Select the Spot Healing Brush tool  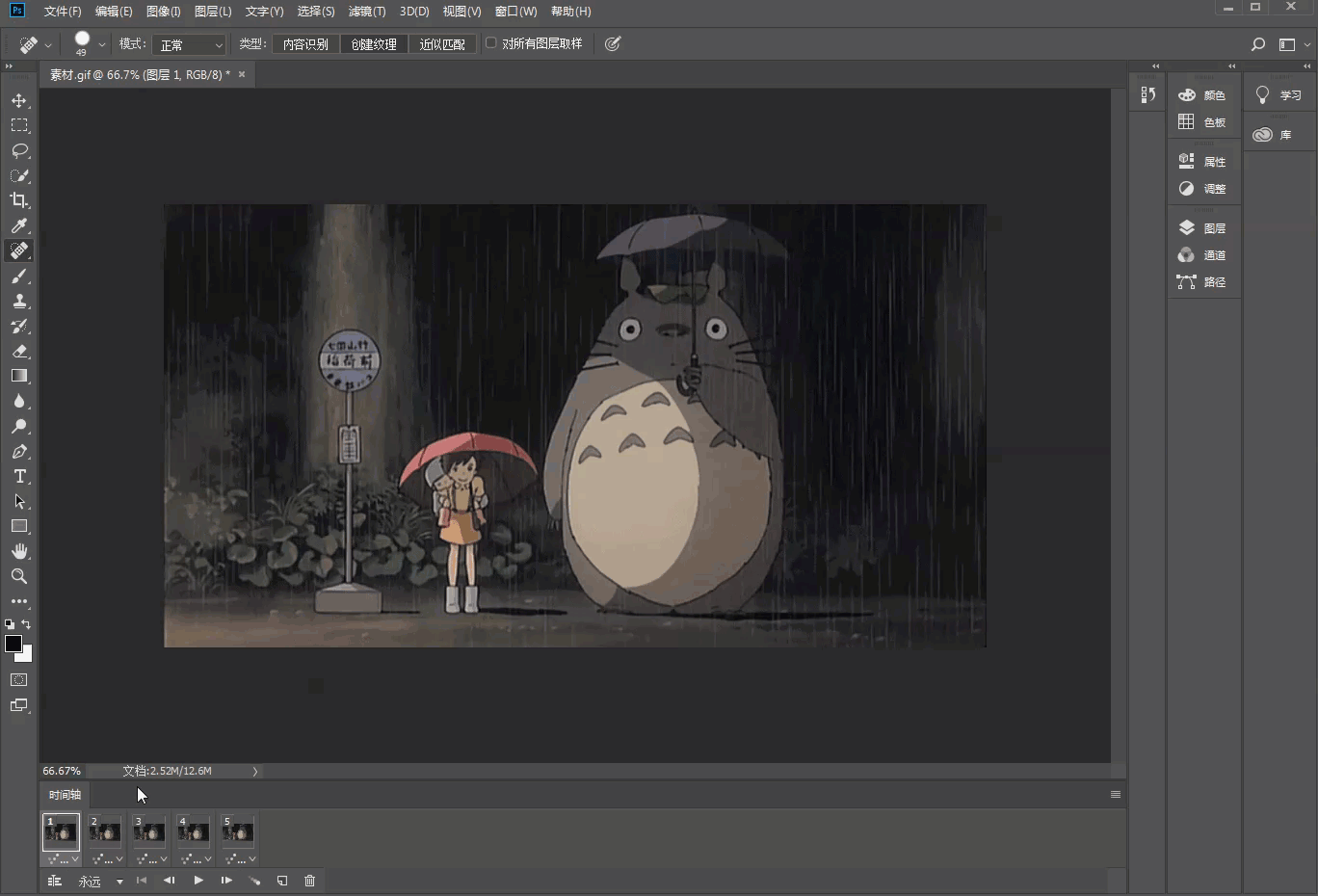19,250
